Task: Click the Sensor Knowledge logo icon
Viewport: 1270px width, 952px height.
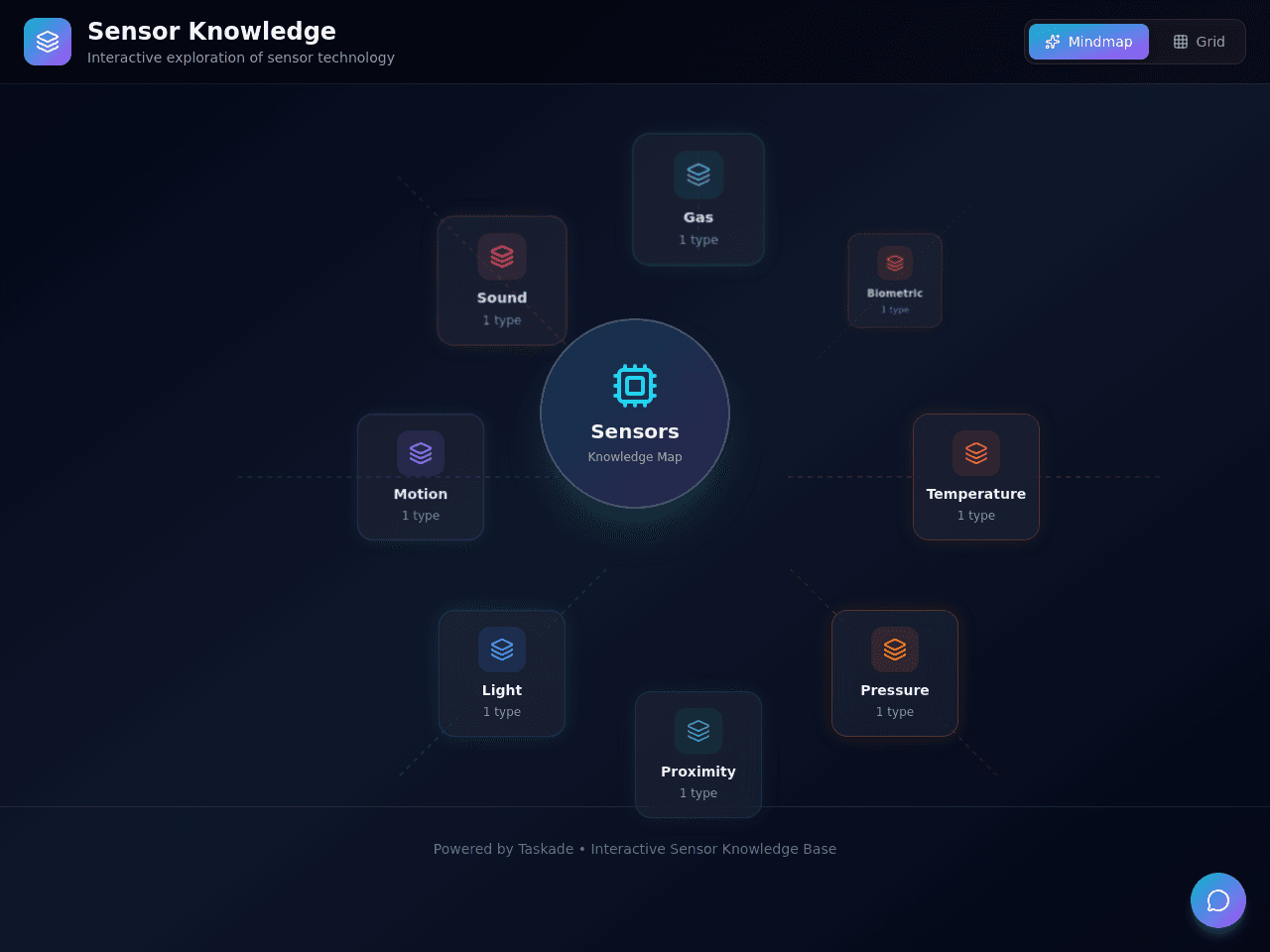Action: point(48,42)
